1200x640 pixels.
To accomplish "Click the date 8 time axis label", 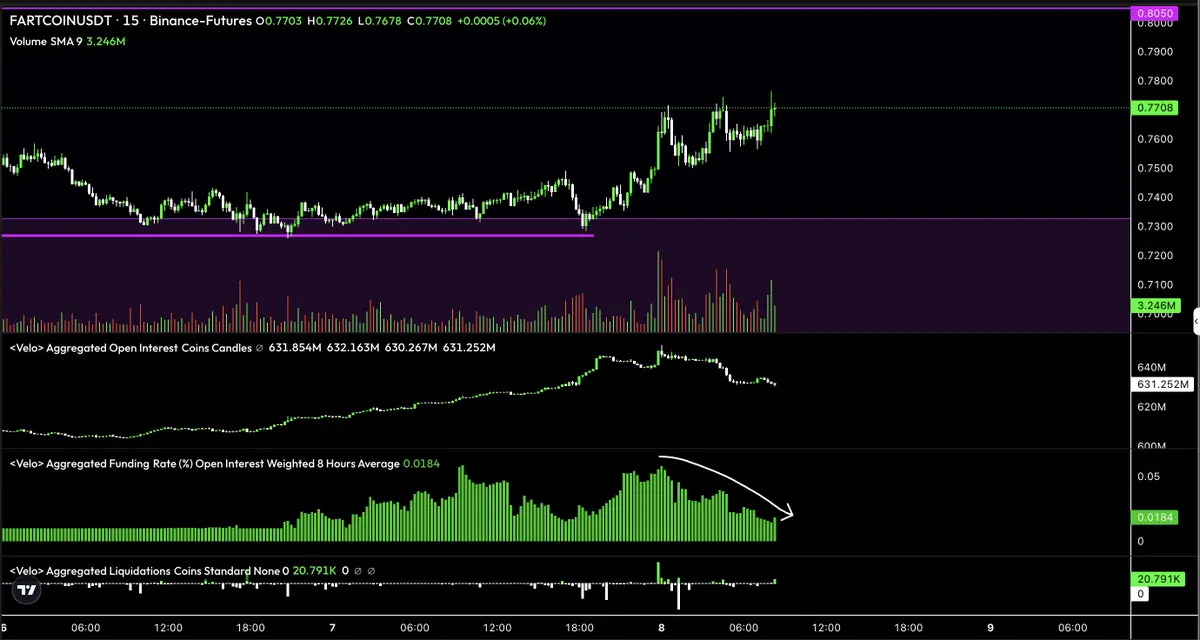I will [660, 628].
